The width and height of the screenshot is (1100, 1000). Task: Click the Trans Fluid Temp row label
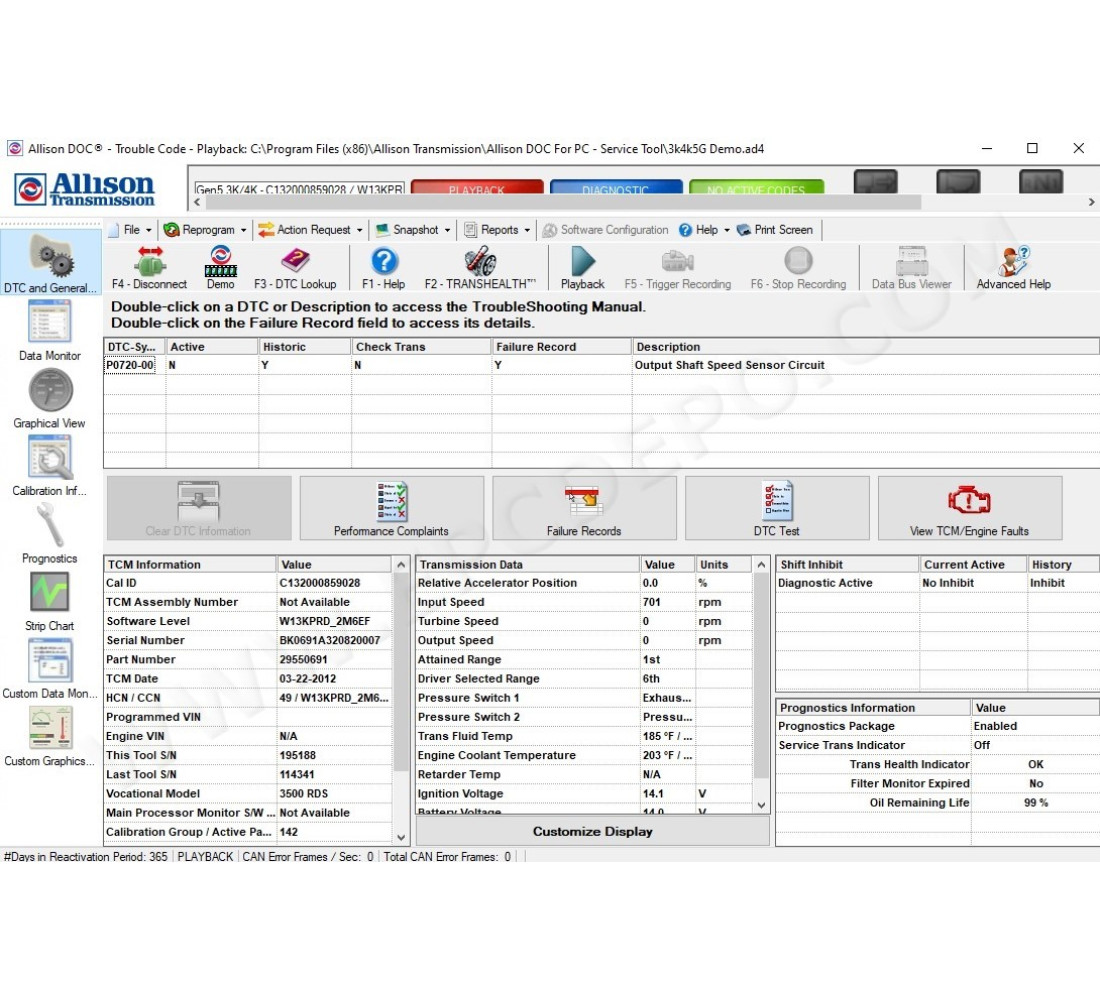point(465,736)
